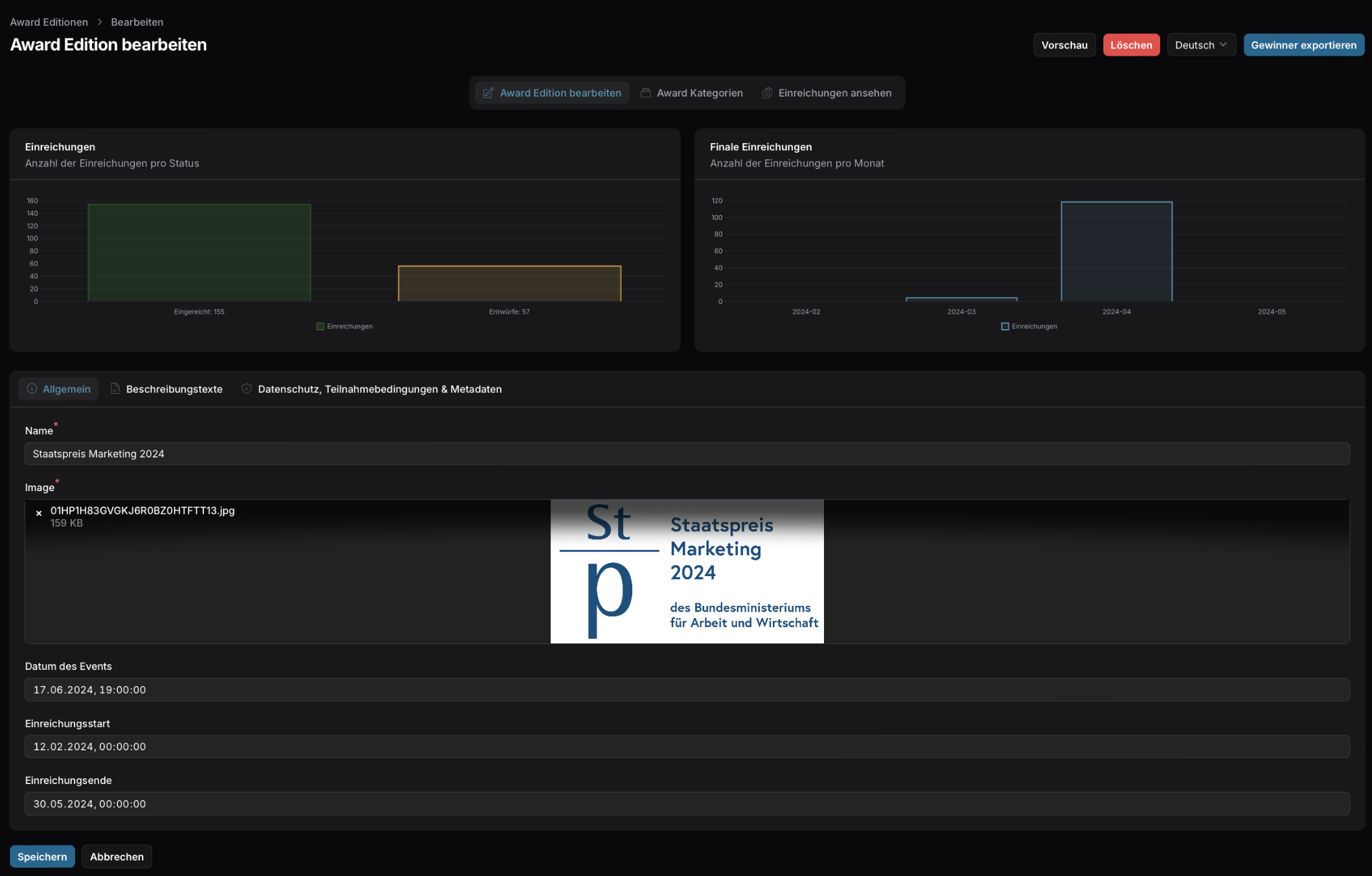Viewport: 1372px width, 876px height.
Task: Switch to the Beschreibungstexte tab
Action: [174, 389]
